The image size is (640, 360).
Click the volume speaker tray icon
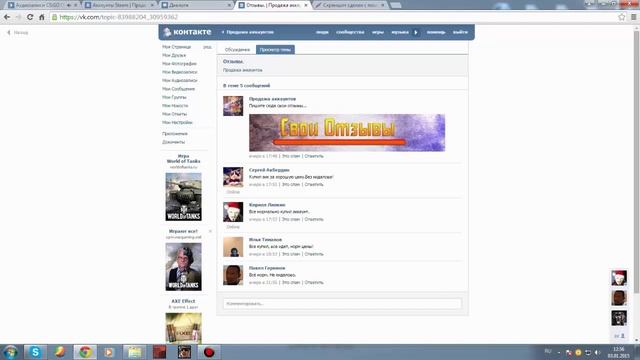click(598, 352)
